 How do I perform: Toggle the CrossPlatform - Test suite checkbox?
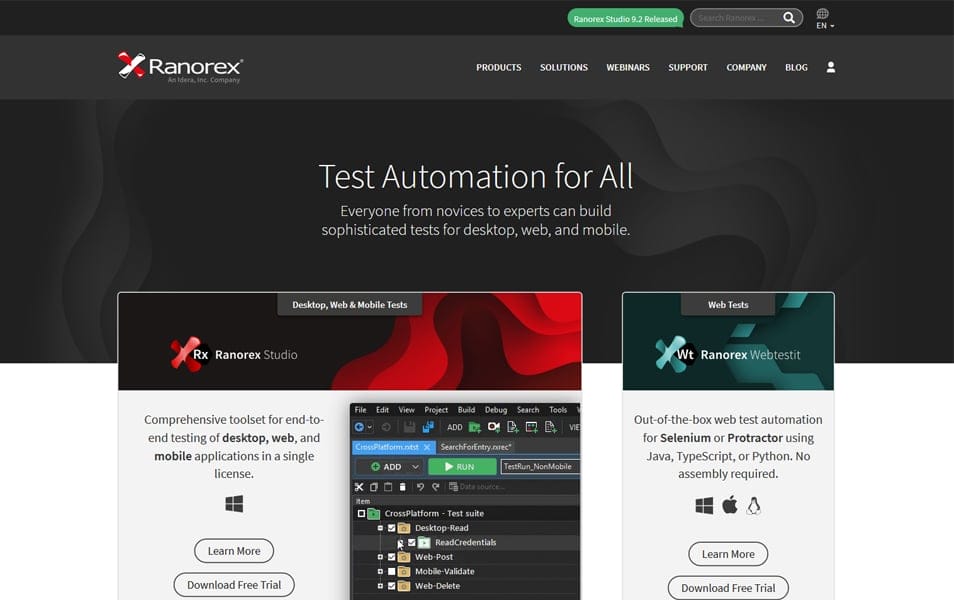[361, 514]
